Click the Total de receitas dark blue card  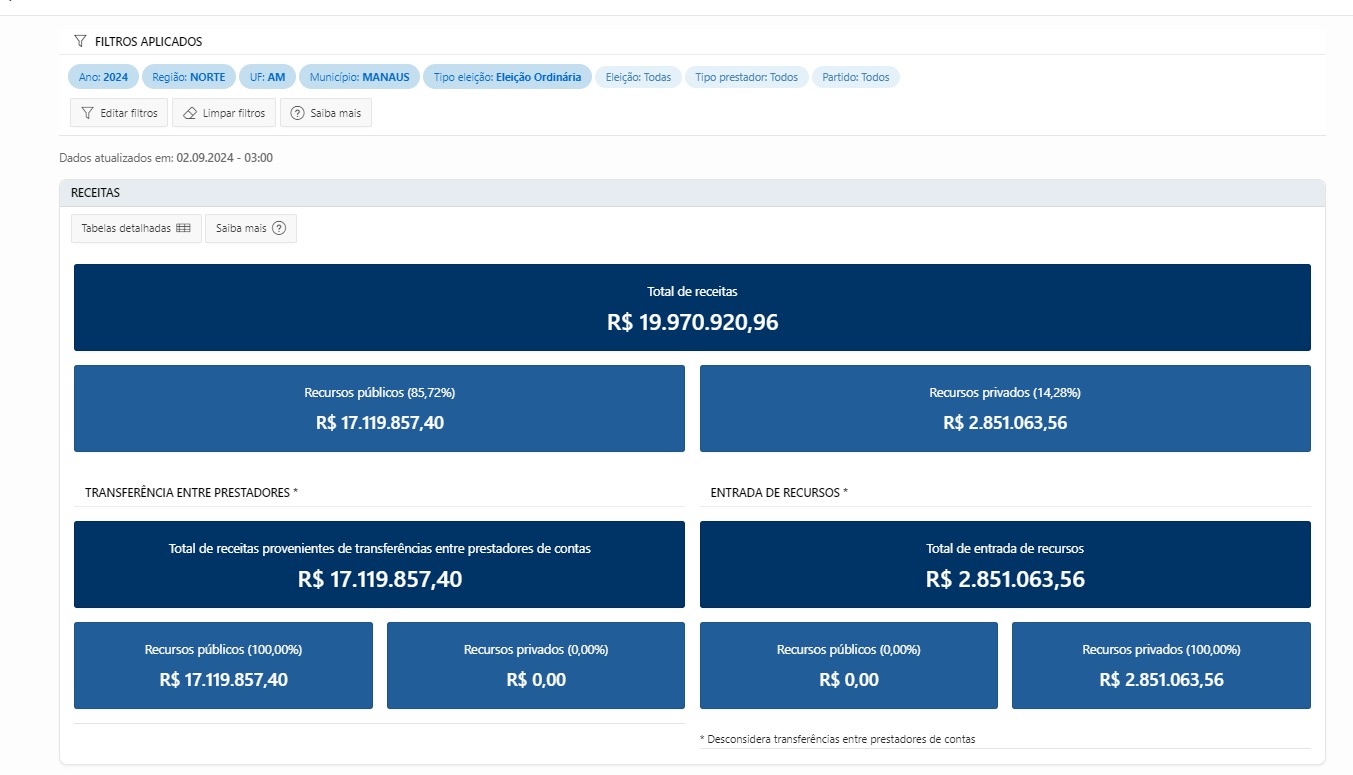click(692, 308)
